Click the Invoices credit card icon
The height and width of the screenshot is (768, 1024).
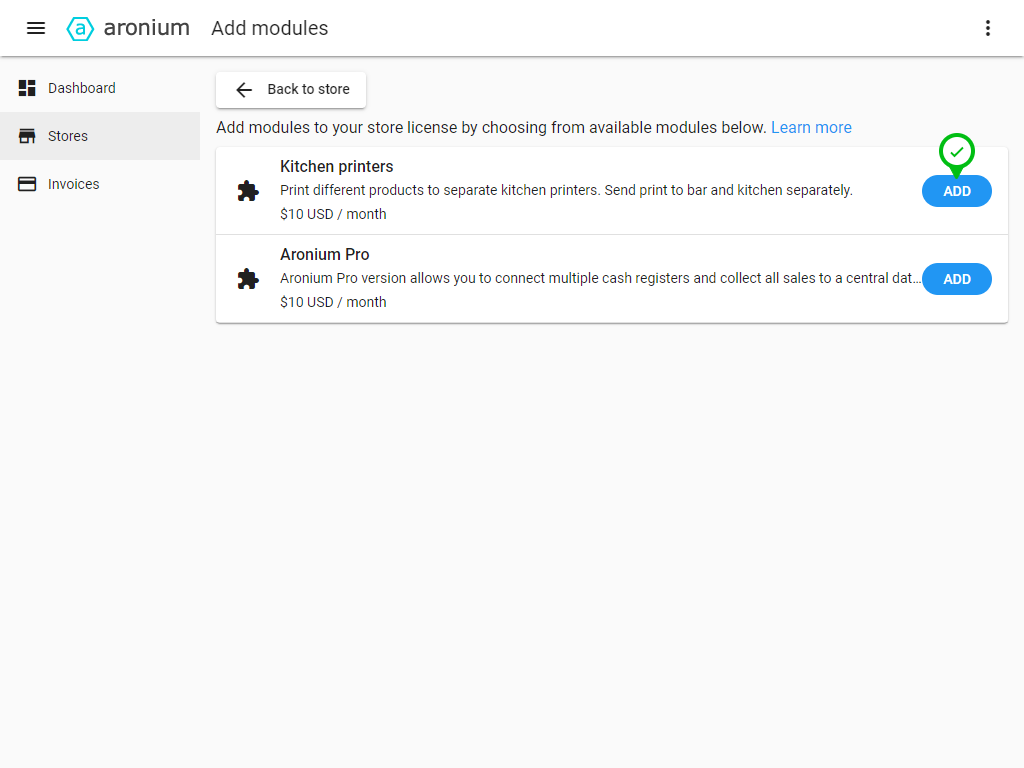[27, 184]
